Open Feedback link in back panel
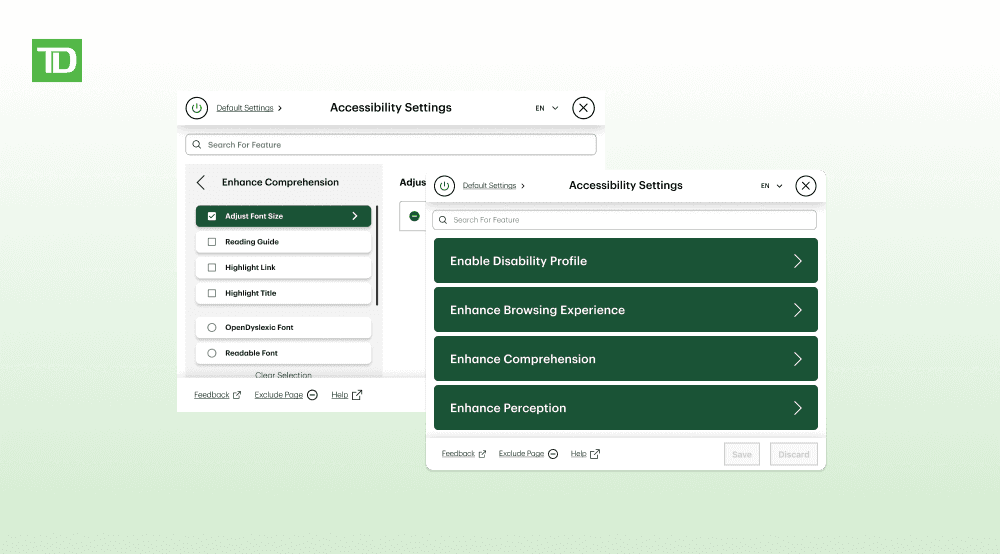This screenshot has width=1000, height=554. tap(212, 395)
